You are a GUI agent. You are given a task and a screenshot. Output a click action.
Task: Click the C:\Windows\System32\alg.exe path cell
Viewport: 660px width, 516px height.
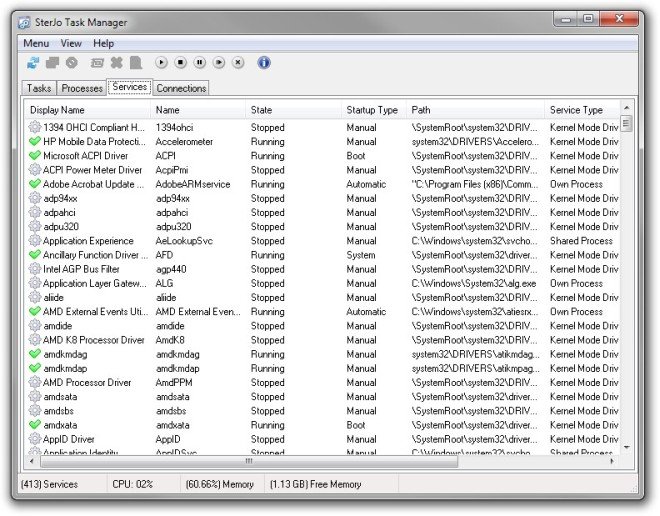pos(474,283)
